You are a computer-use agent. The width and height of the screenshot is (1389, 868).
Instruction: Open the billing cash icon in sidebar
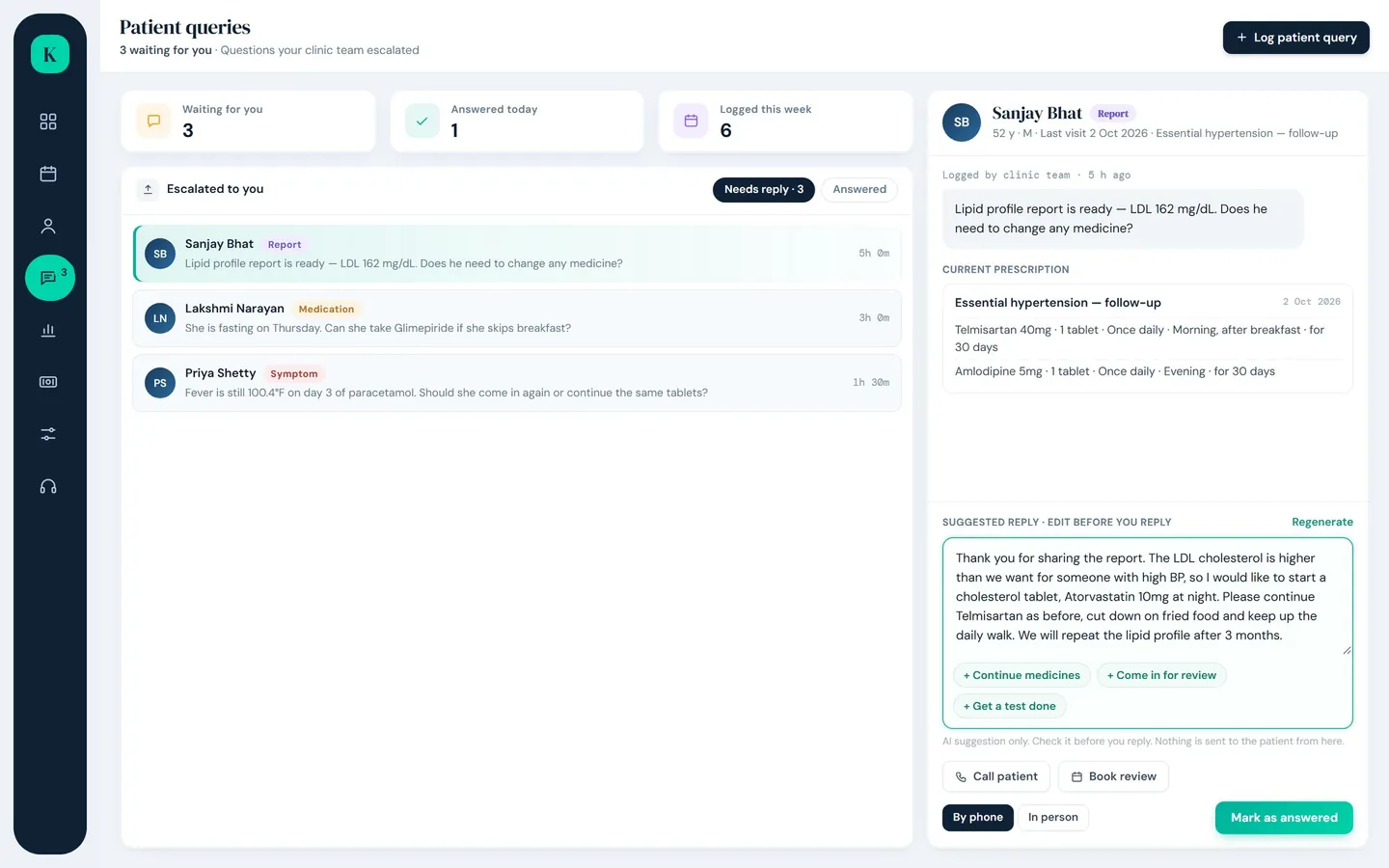point(48,382)
